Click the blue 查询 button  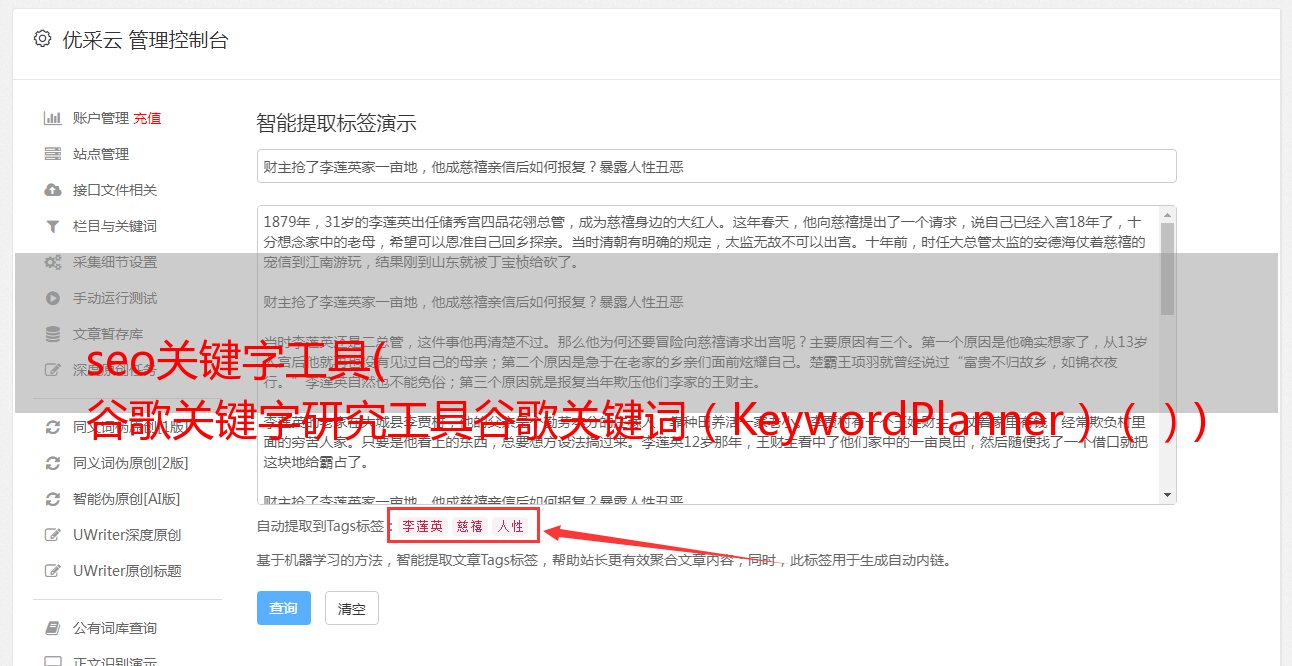click(x=284, y=608)
